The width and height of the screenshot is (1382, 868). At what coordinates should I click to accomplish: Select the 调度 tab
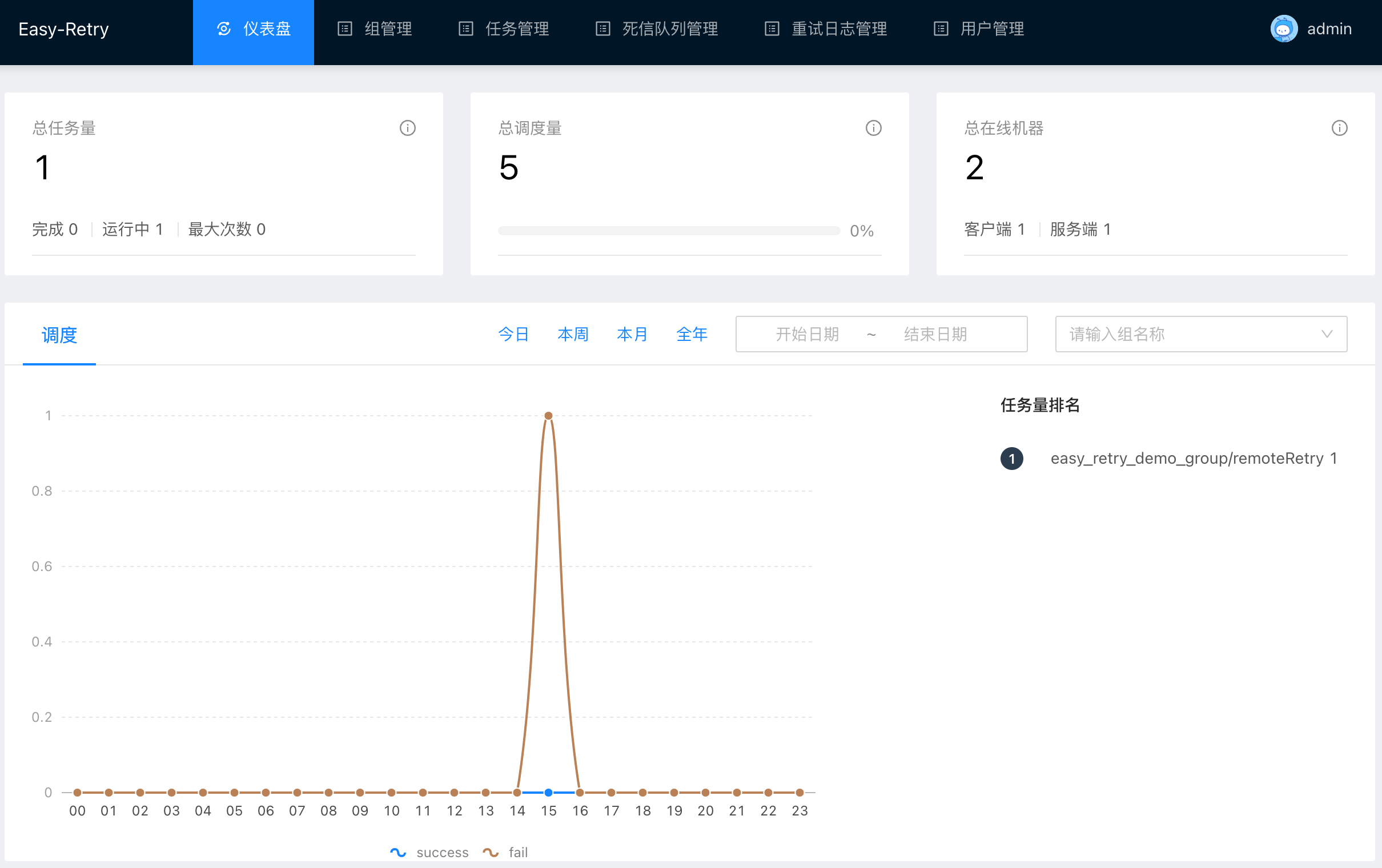click(x=59, y=335)
